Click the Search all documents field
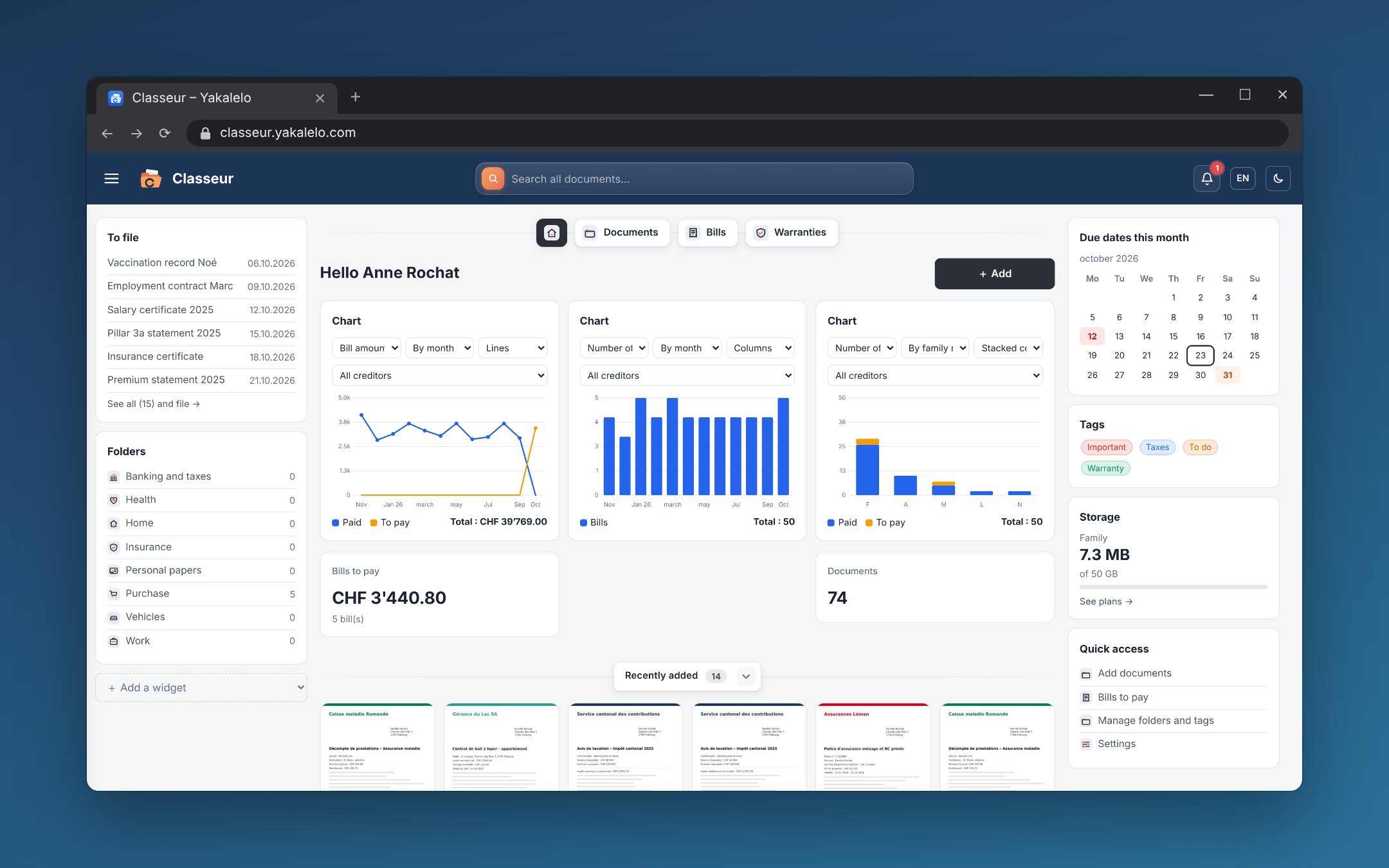Viewport: 1389px width, 868px height. [x=694, y=179]
